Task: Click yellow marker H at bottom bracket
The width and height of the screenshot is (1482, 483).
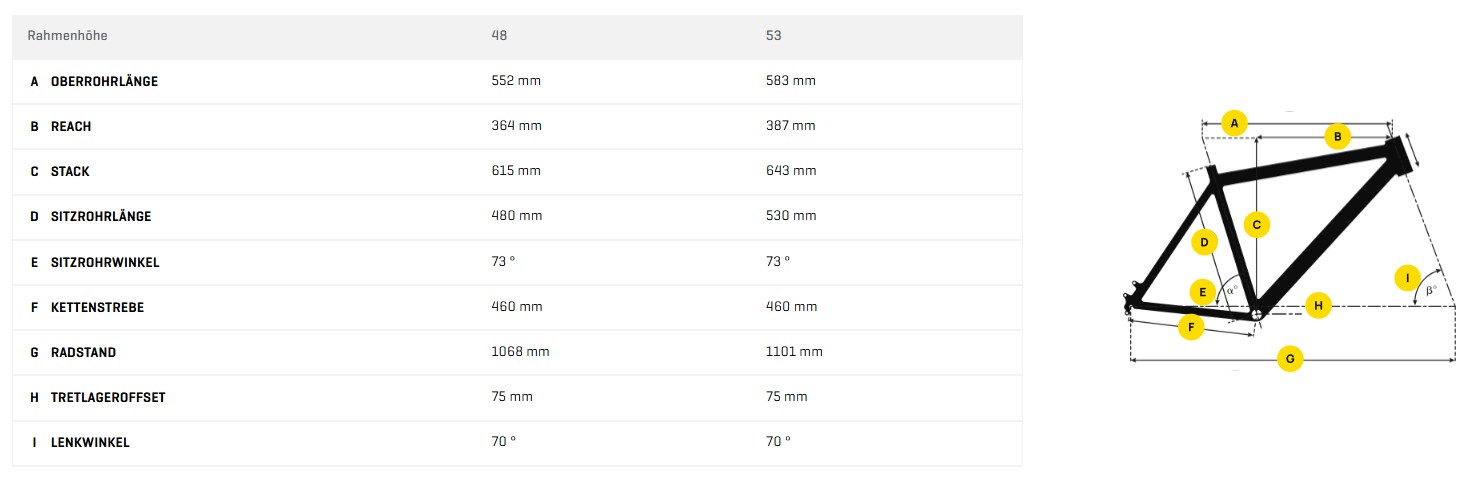Action: point(1318,305)
